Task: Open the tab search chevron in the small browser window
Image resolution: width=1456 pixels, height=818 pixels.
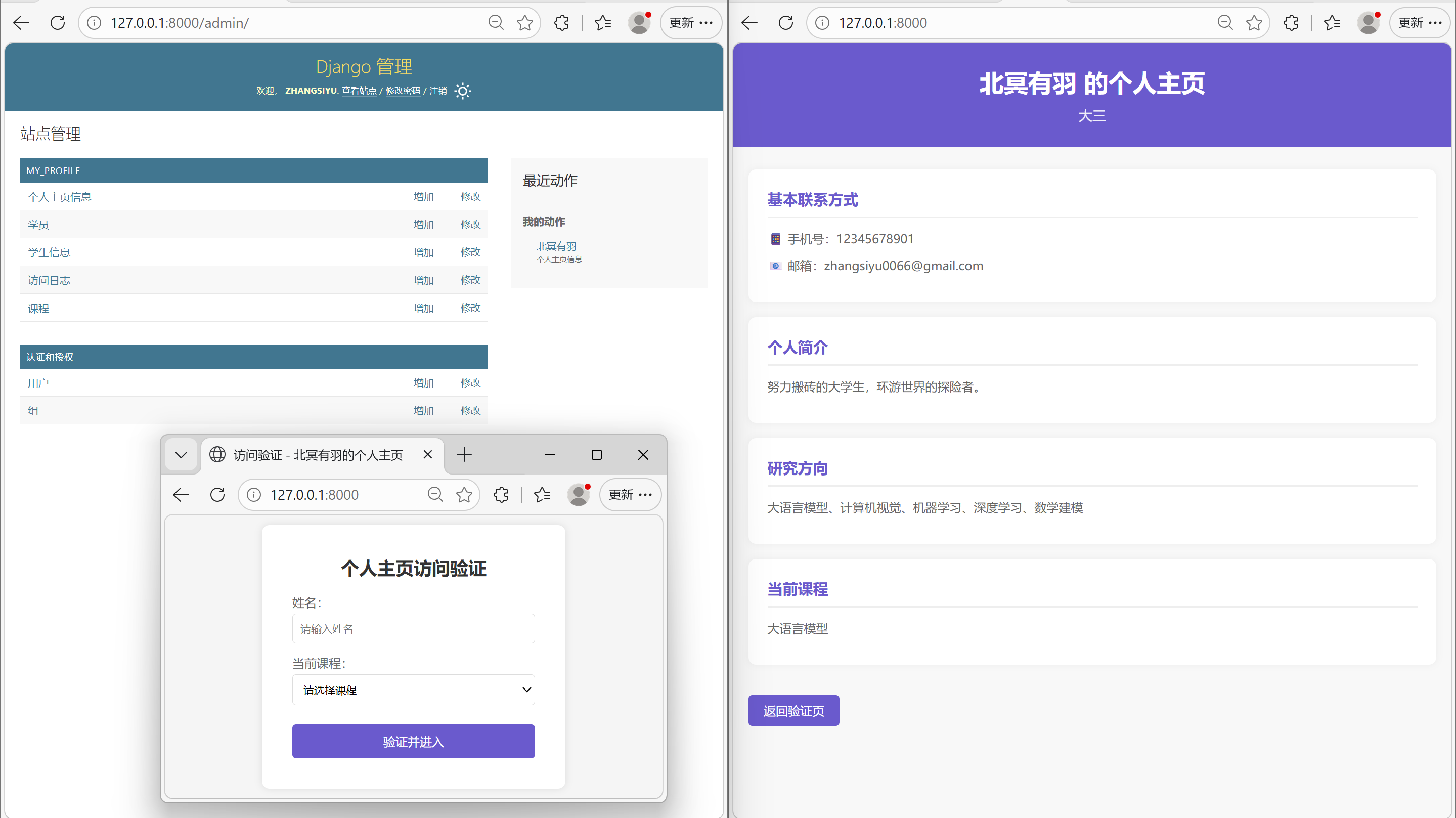Action: [181, 454]
